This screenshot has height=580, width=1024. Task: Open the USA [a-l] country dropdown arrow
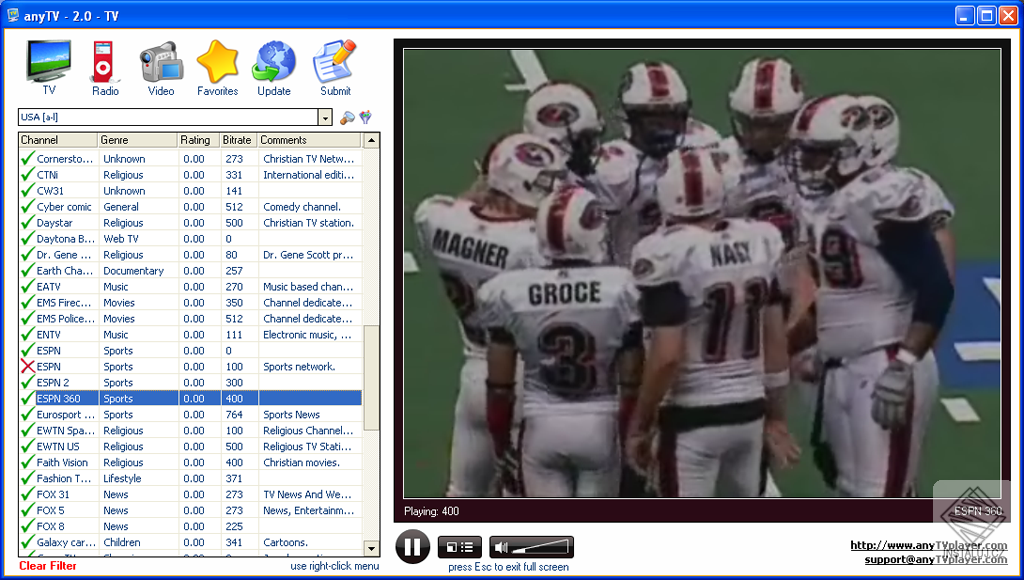[325, 117]
